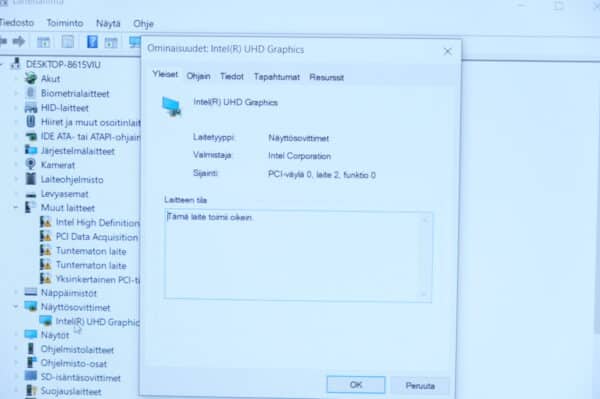The height and width of the screenshot is (399, 600).
Task: Confirm with the OK button
Action: coord(356,384)
